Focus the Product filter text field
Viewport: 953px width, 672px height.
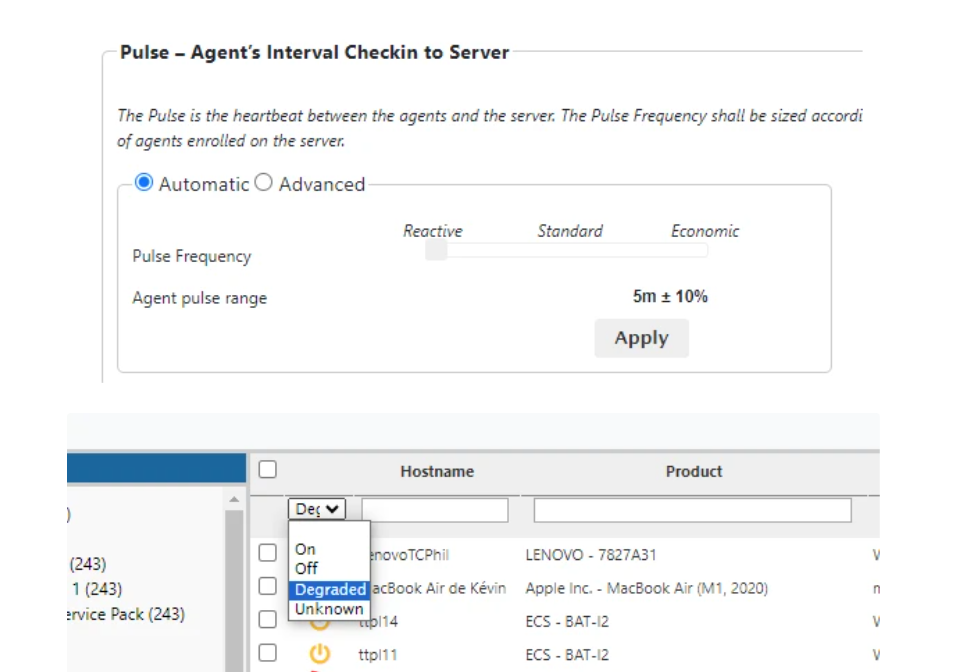coord(692,510)
